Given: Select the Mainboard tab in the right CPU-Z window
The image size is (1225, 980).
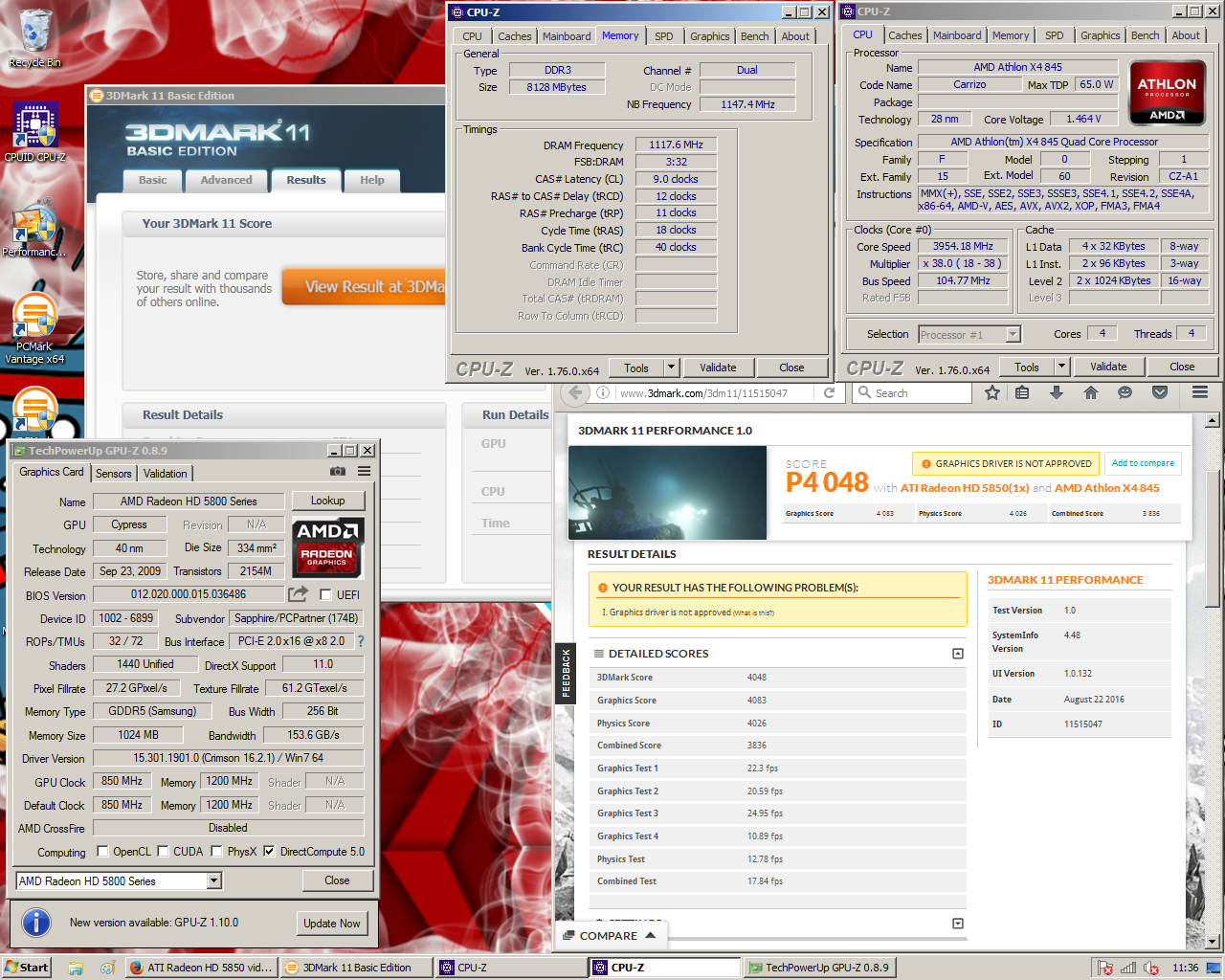Looking at the screenshot, I should pos(957,35).
